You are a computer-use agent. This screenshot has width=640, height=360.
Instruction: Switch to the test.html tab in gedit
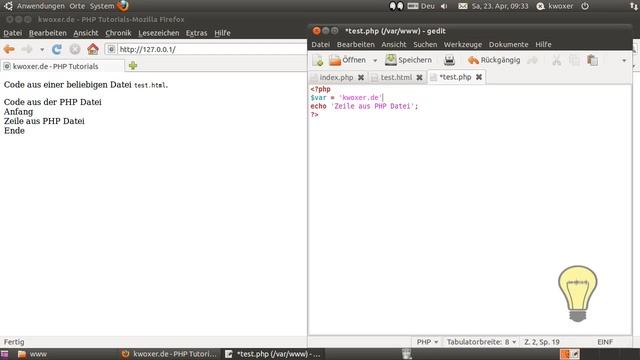396,77
